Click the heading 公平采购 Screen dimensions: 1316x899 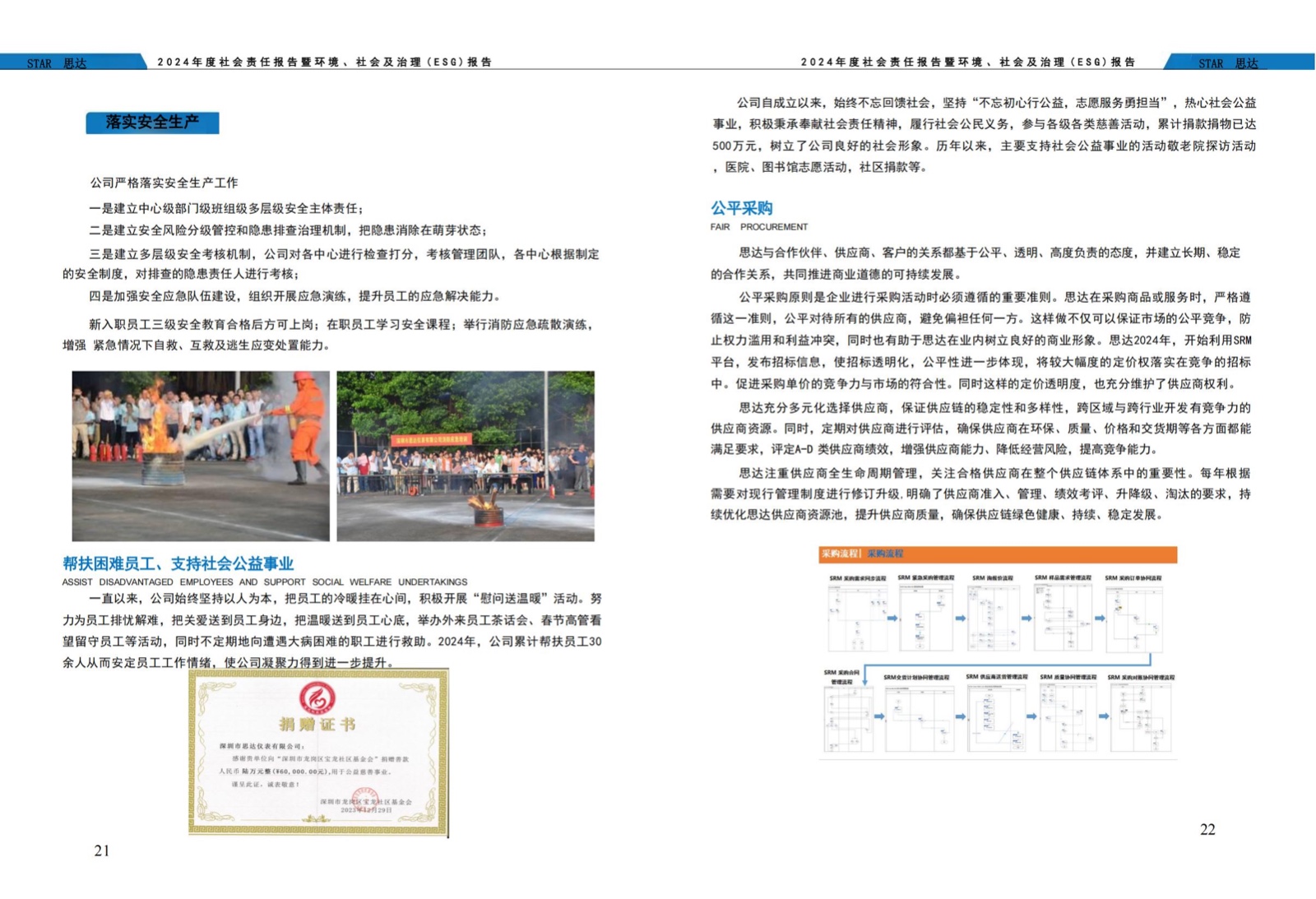[x=742, y=208]
